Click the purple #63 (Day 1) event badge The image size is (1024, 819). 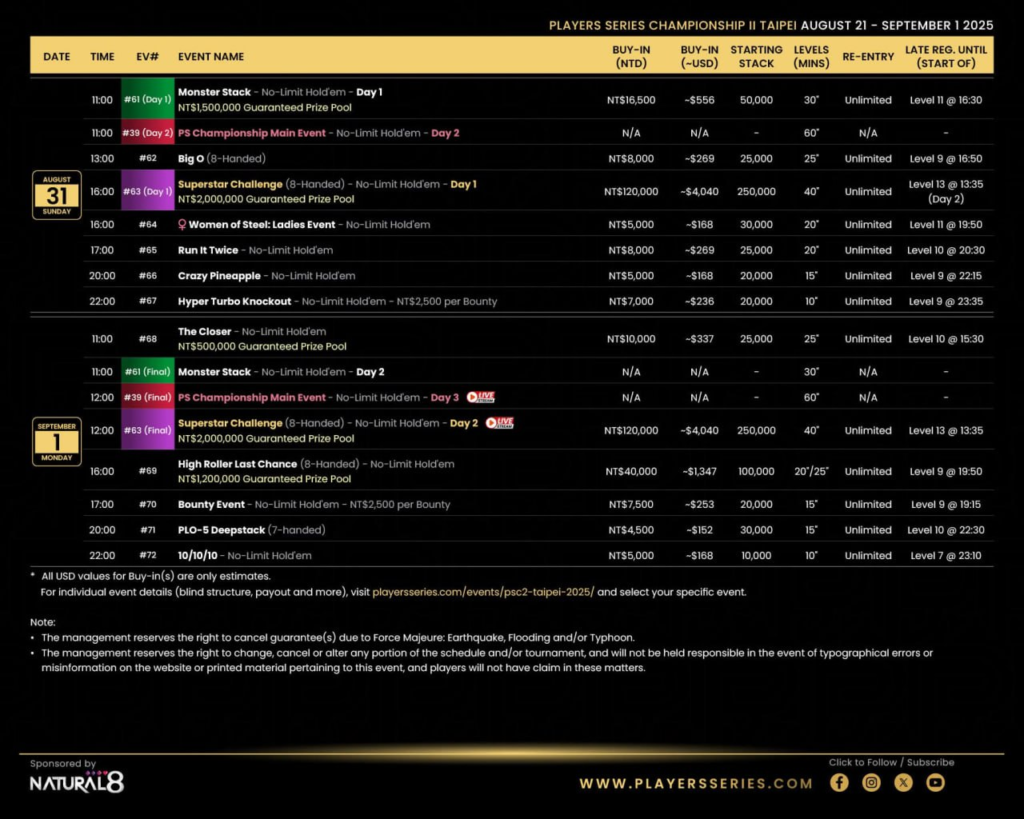(x=147, y=189)
